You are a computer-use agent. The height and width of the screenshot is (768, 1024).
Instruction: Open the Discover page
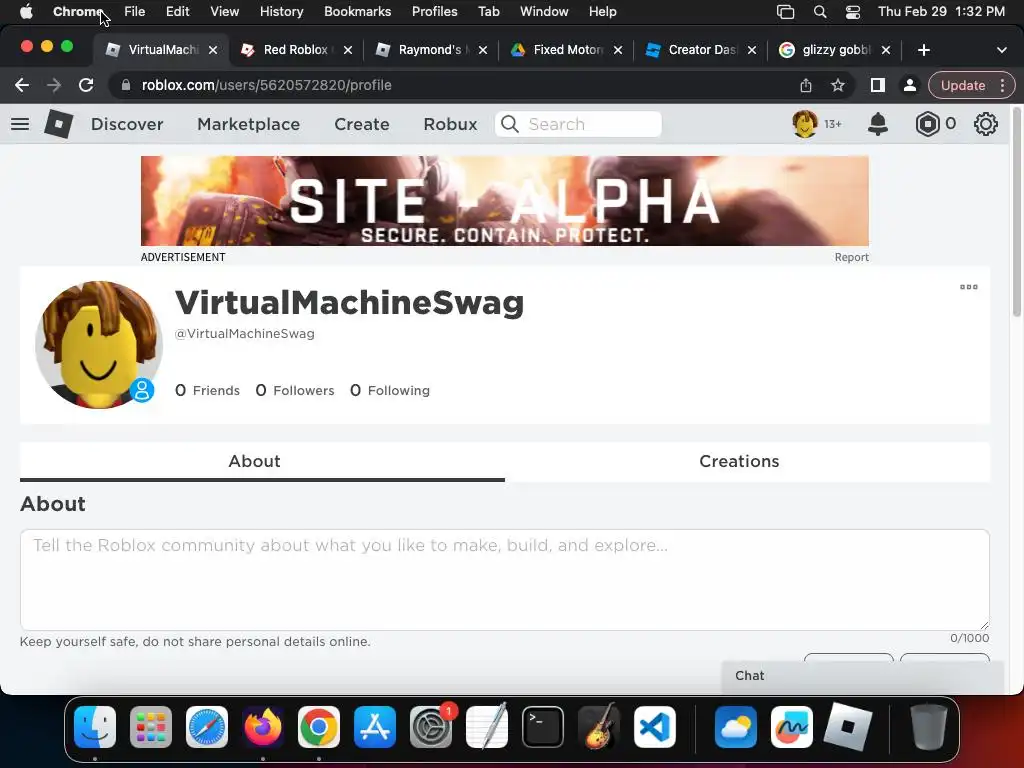(x=127, y=124)
